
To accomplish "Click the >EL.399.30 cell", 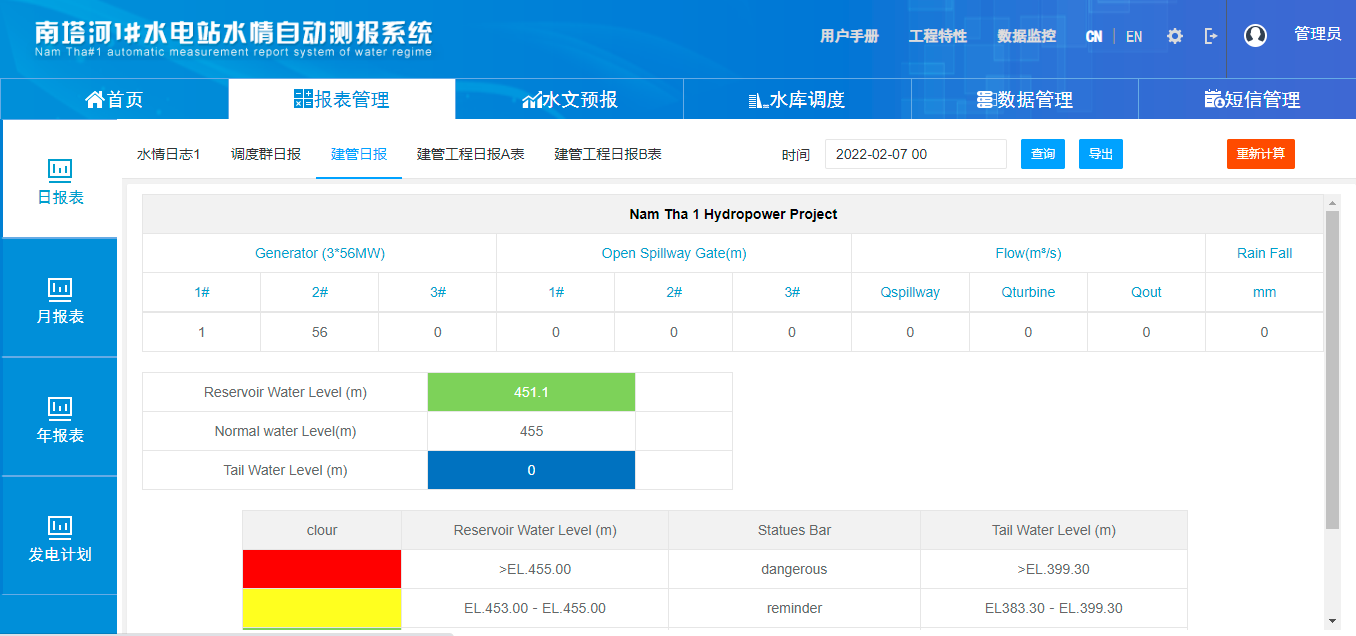I will (x=1054, y=569).
